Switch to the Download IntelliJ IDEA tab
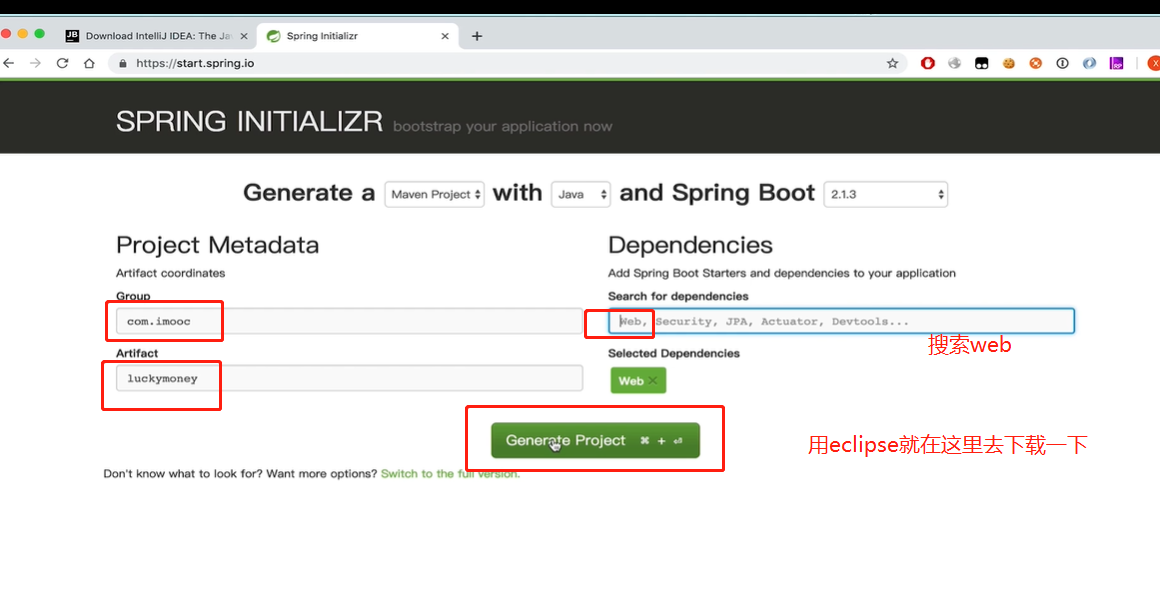 tap(157, 36)
